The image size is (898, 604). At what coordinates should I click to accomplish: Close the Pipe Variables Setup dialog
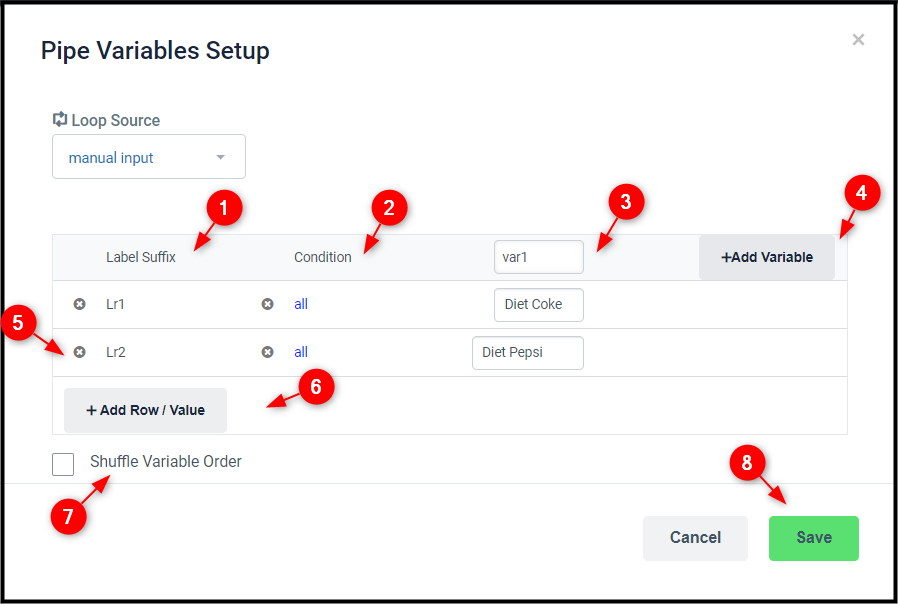click(x=858, y=40)
